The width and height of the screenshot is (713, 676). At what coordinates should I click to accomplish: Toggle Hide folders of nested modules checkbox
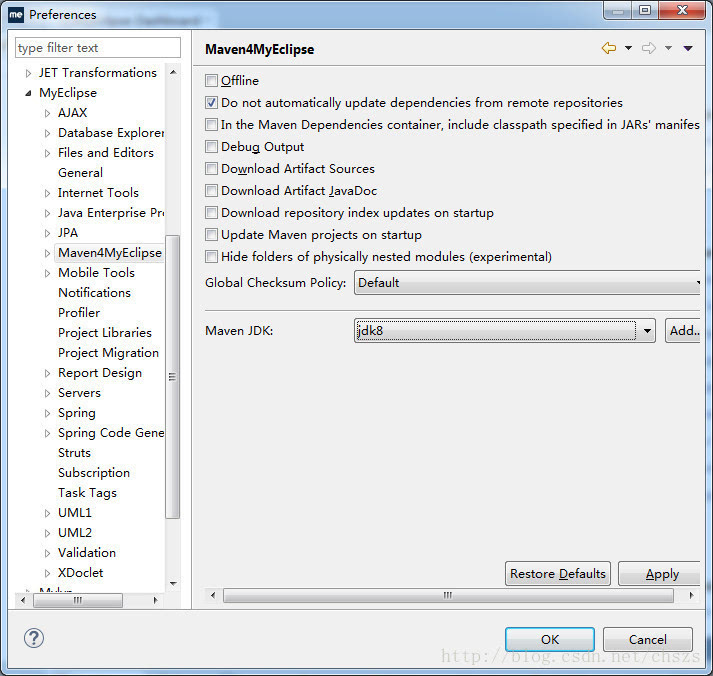(x=211, y=257)
